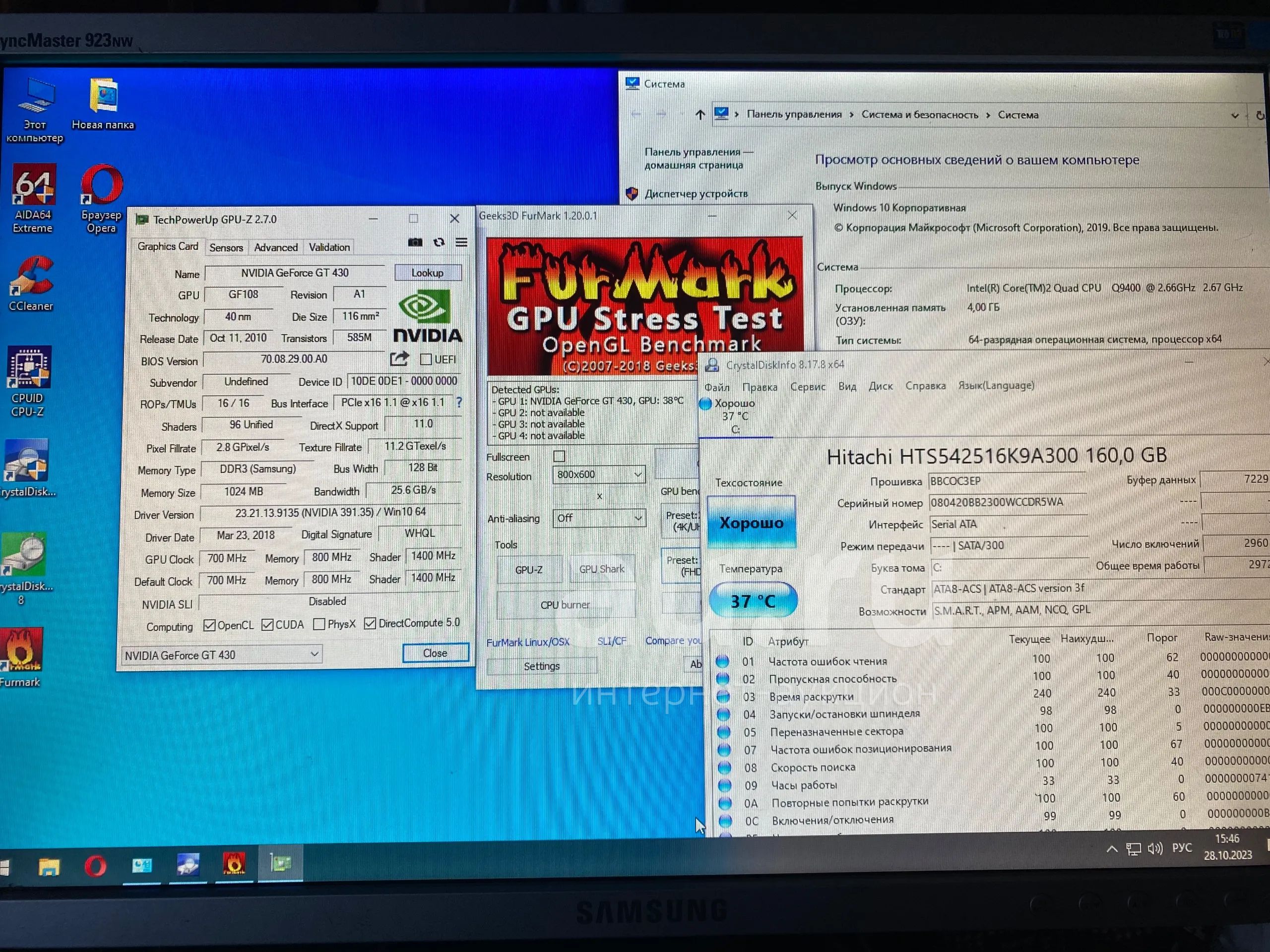Viewport: 1270px width, 952px height.
Task: Open Файл menu in CrystalDiskInfo
Action: pos(717,387)
